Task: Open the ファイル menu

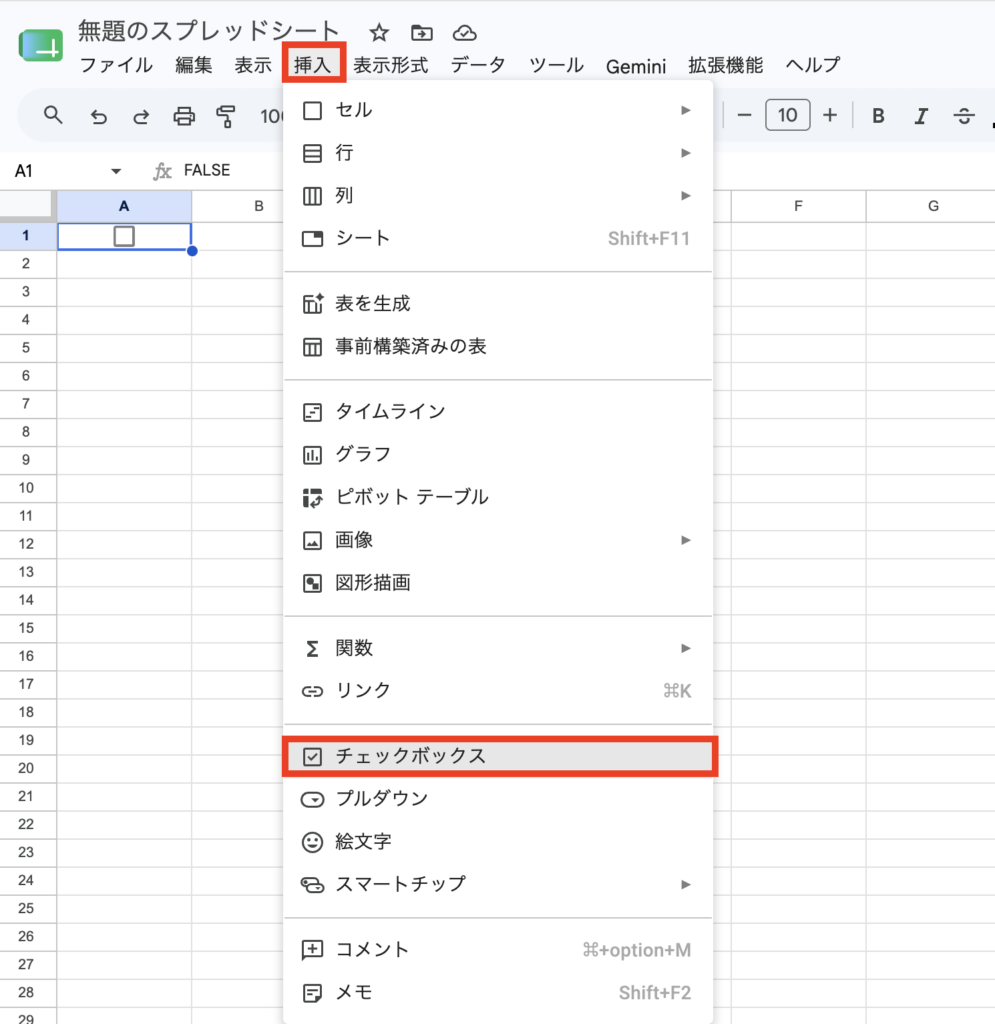Action: [x=116, y=65]
